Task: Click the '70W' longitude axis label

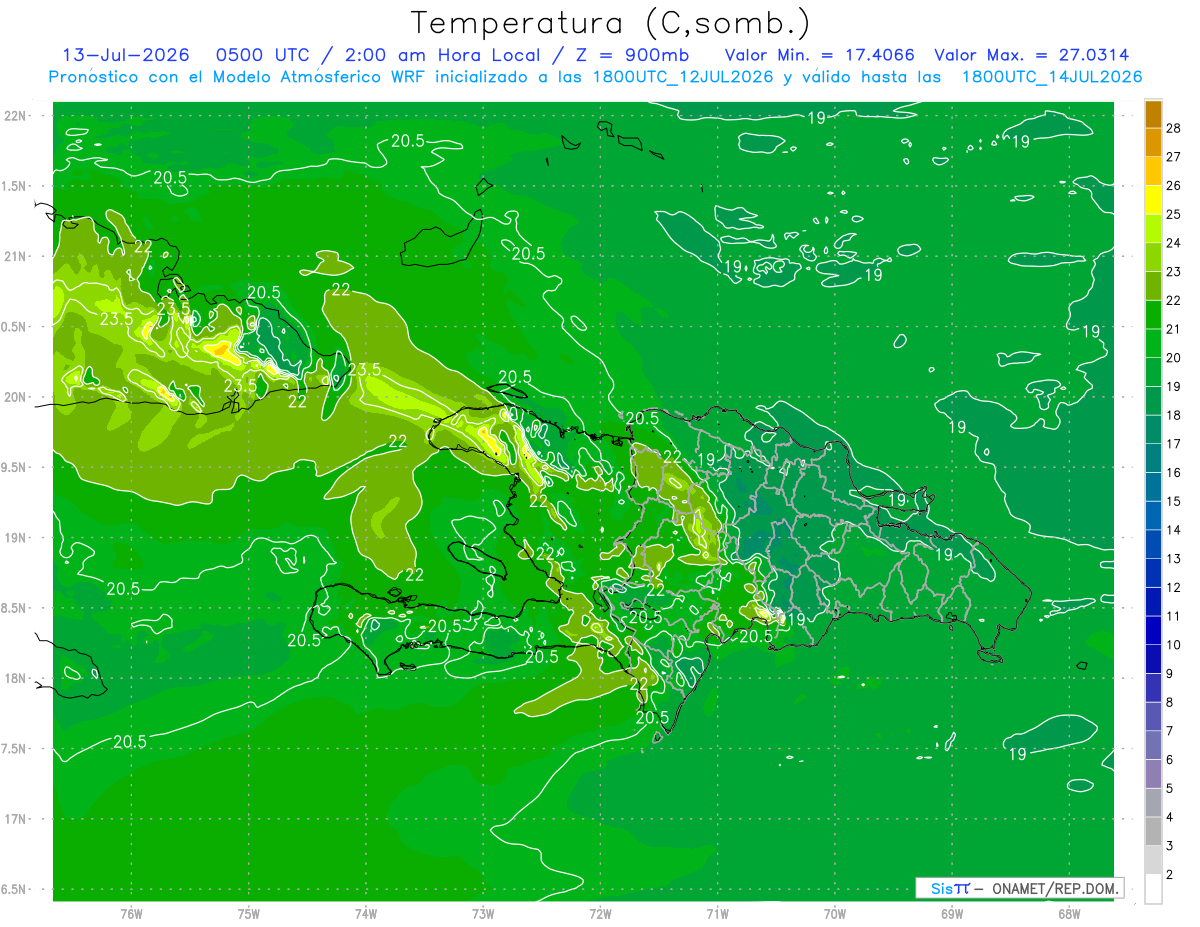Action: coord(835,913)
